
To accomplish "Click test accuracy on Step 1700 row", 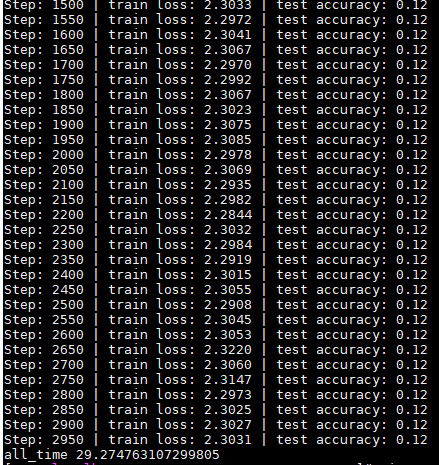I will pyautogui.click(x=352, y=65).
